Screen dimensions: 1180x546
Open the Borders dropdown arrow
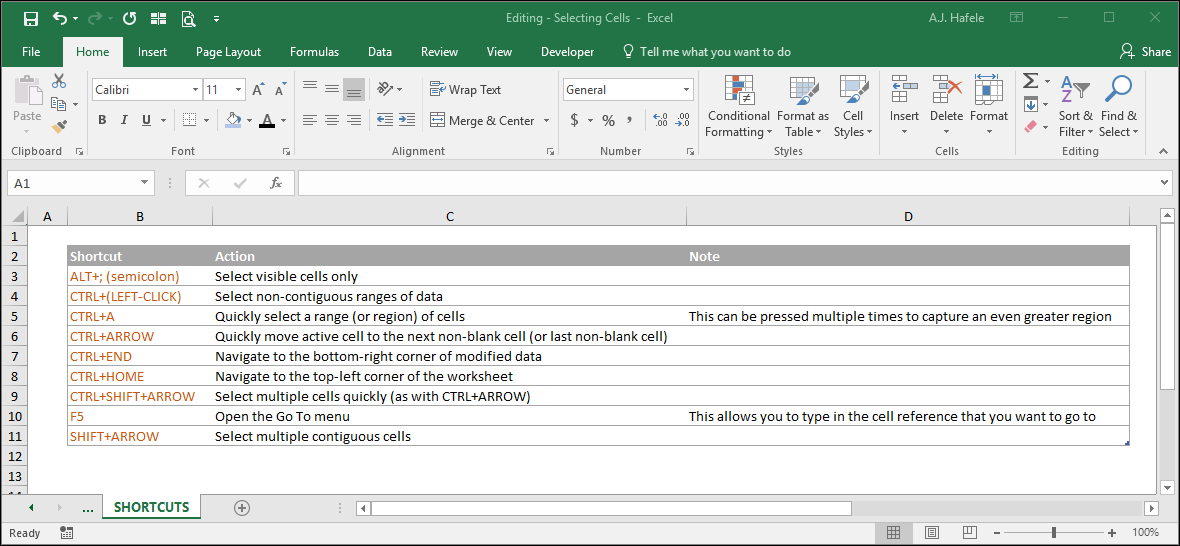coord(207,120)
